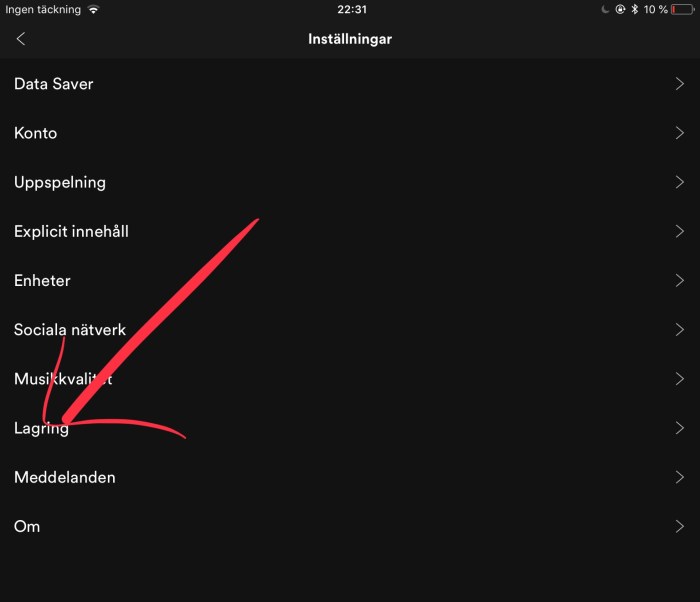Open the Explicit innehåll option
This screenshot has height=602, width=700.
click(x=350, y=231)
